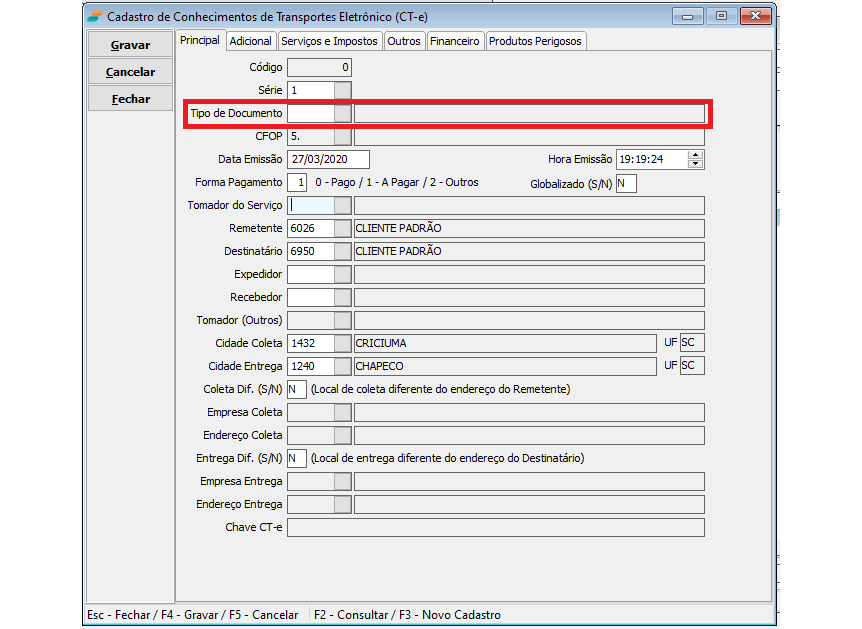The image size is (862, 629).
Task: Increase Hora Emissão with up arrow
Action: 697,155
